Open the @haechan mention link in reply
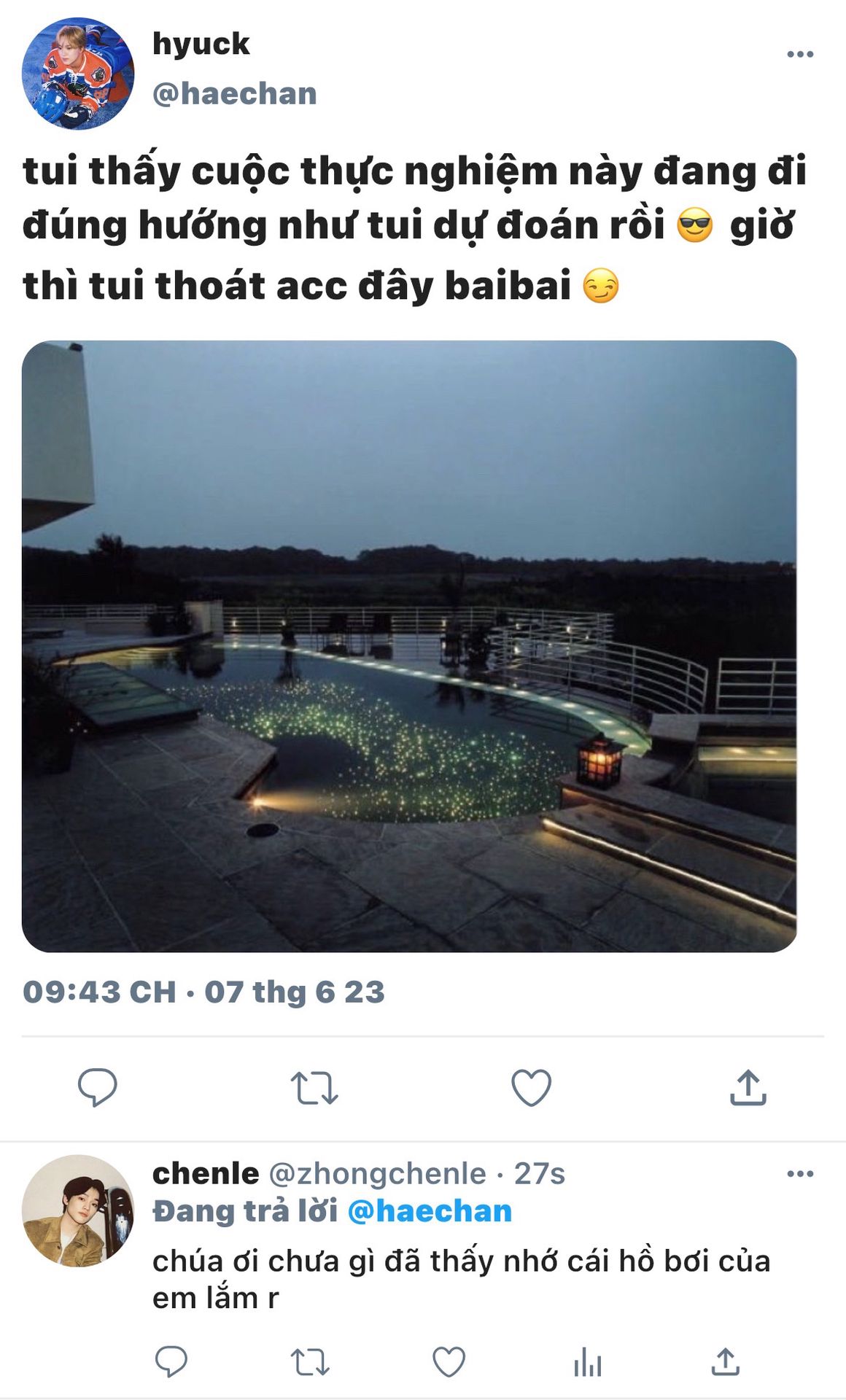This screenshot has height=1400, width=846. (x=430, y=1211)
